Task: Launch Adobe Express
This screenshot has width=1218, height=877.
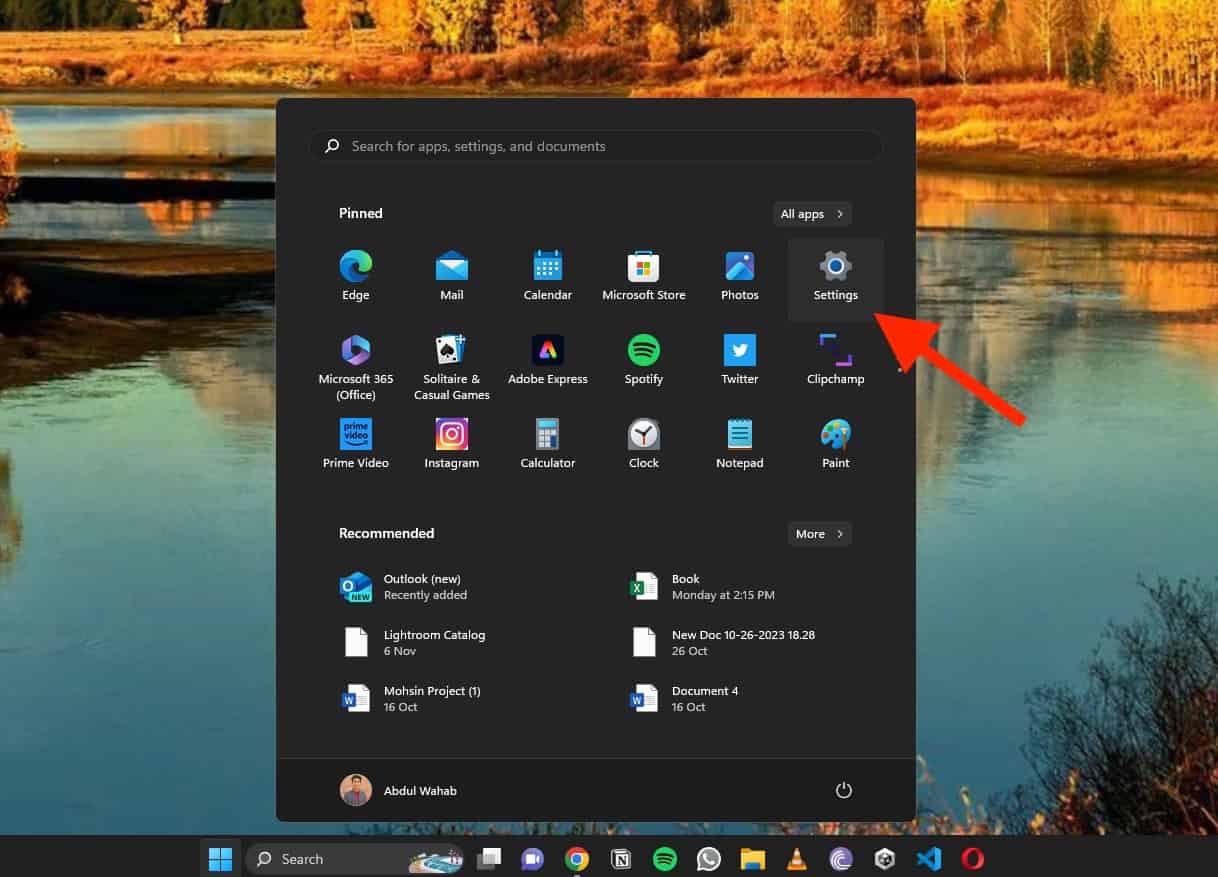Action: (x=547, y=360)
